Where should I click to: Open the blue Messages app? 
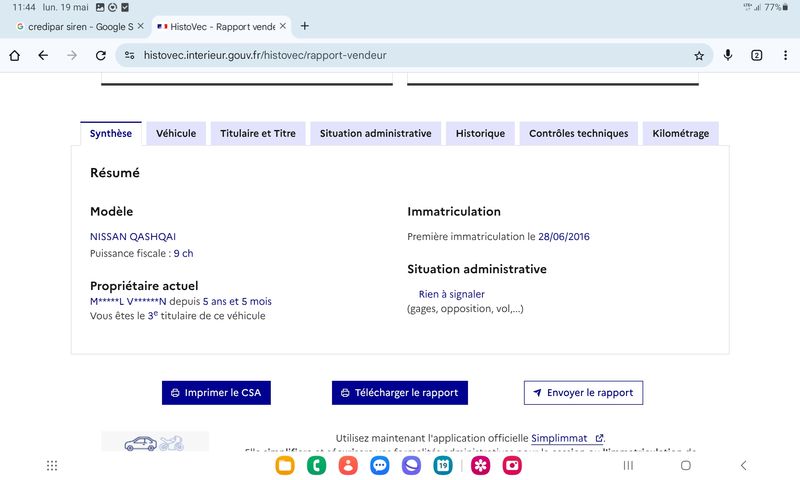coord(380,465)
